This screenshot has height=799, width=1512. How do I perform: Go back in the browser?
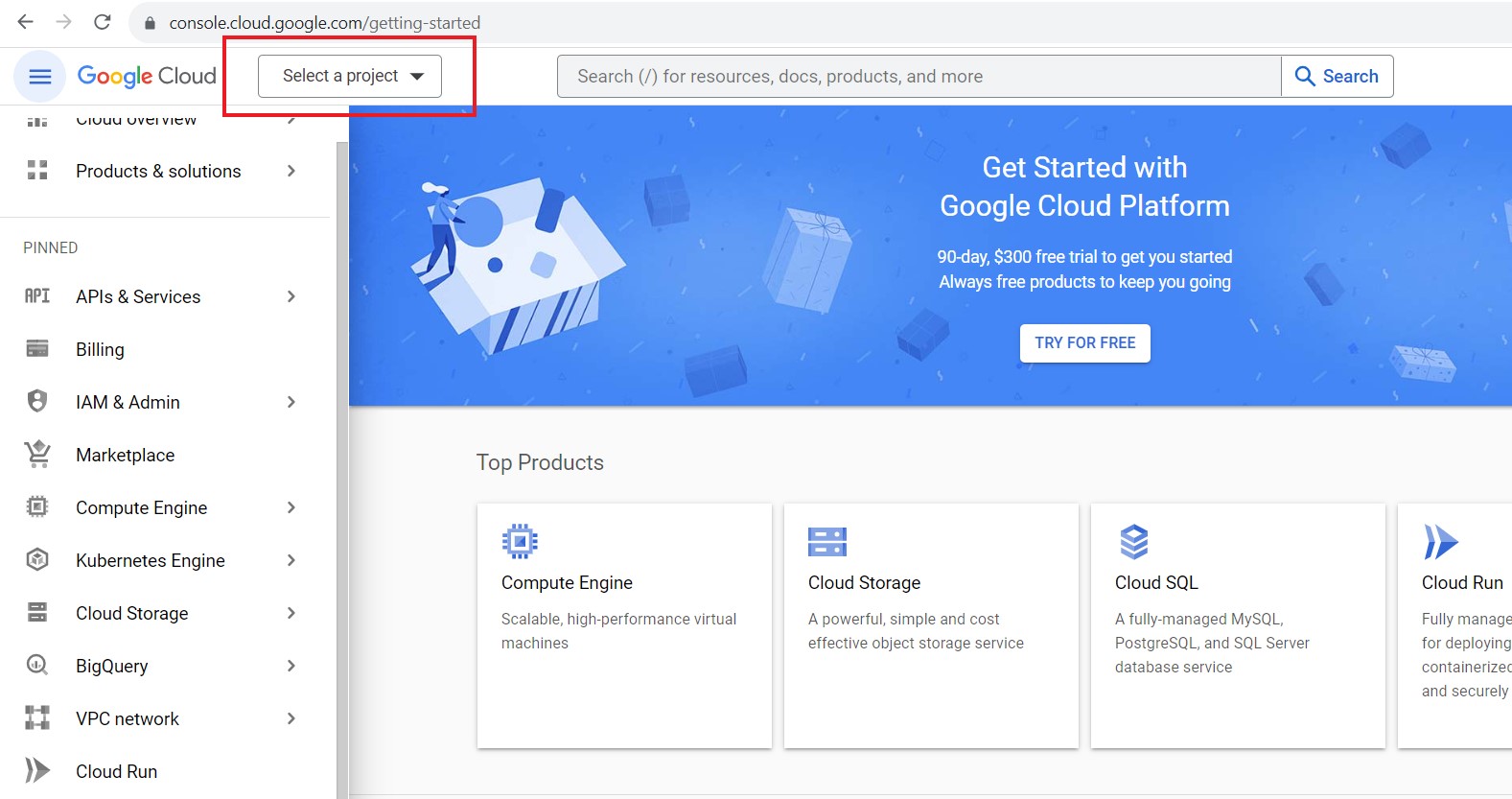[x=26, y=22]
